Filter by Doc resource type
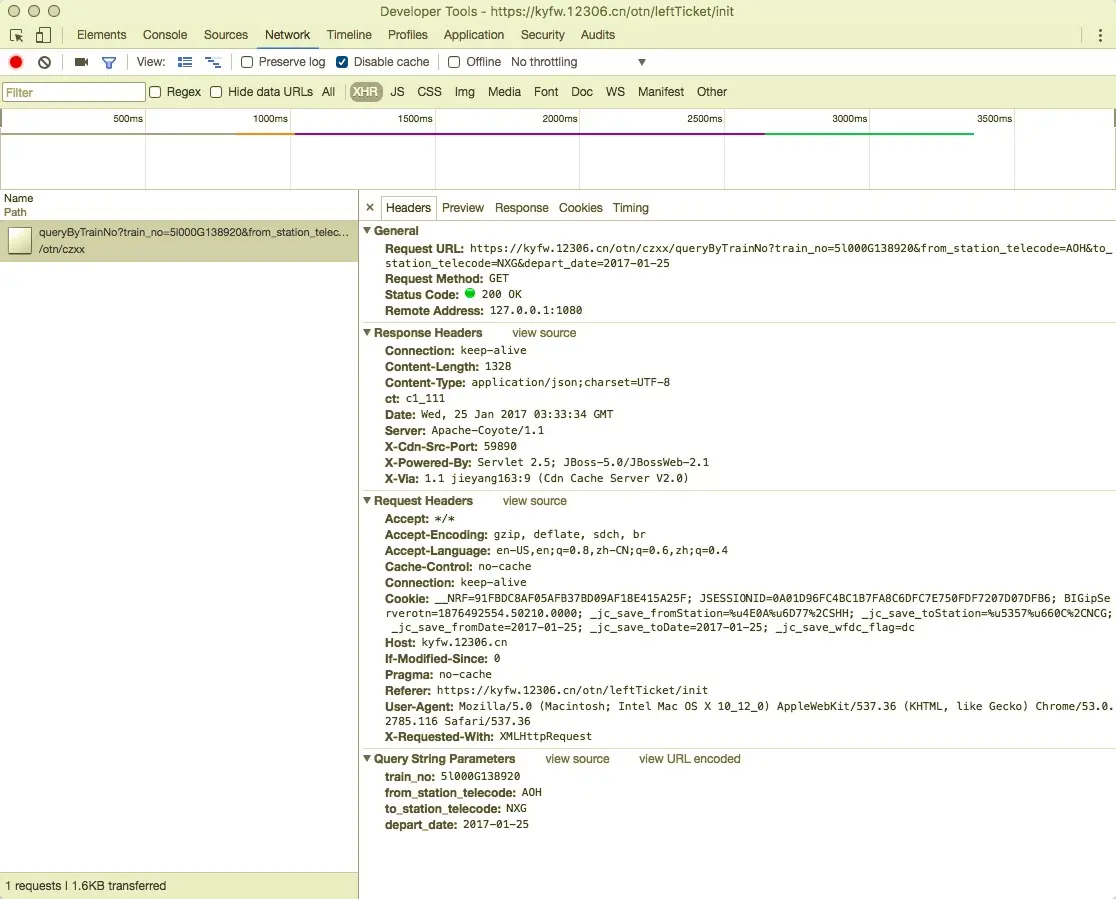This screenshot has width=1116, height=899. [x=581, y=92]
